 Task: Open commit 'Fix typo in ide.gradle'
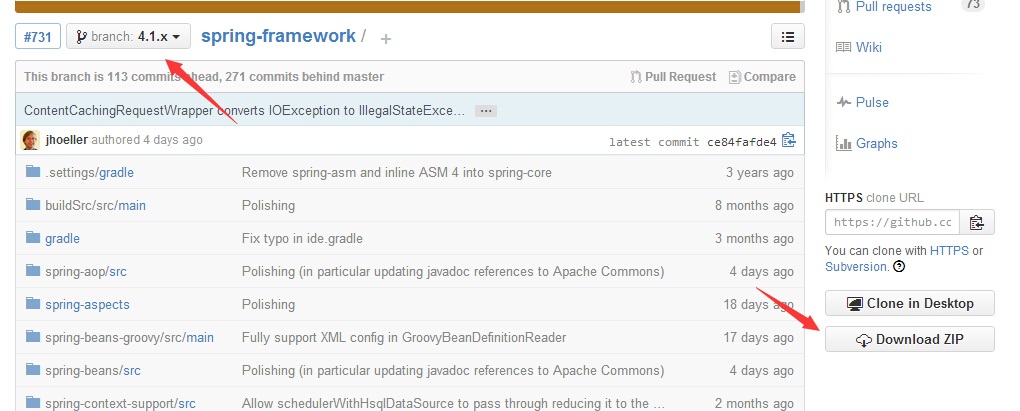[x=302, y=239]
